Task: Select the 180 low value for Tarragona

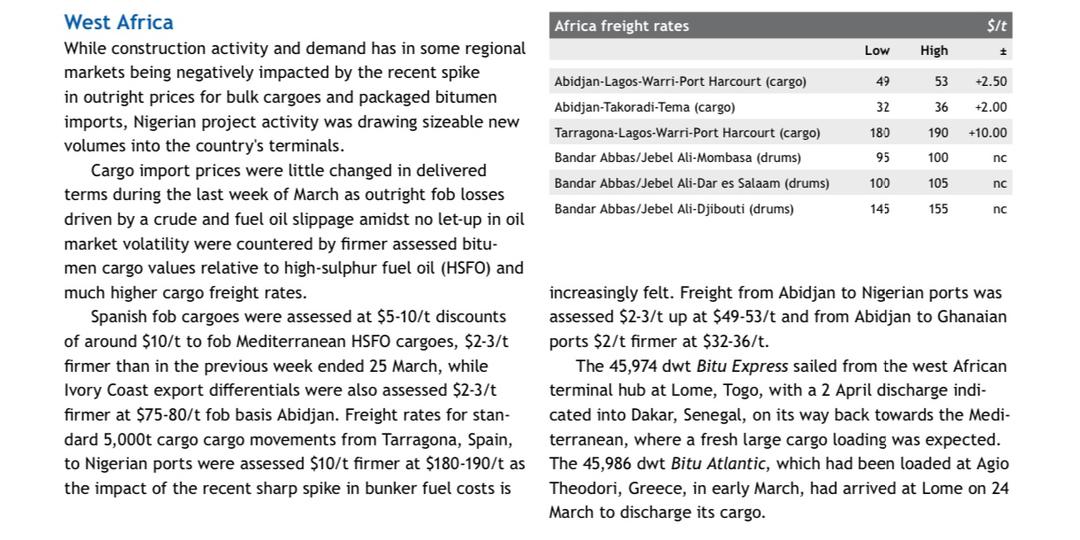Action: tap(880, 133)
